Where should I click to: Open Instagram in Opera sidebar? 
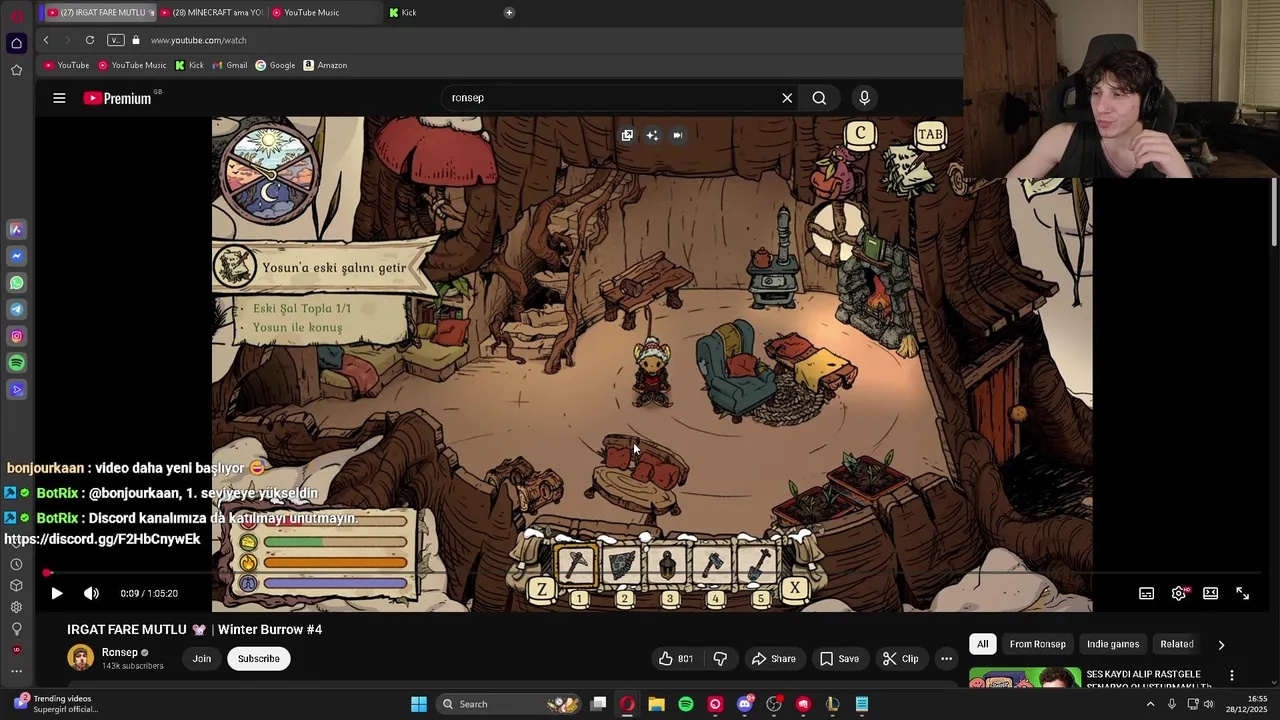tap(16, 336)
